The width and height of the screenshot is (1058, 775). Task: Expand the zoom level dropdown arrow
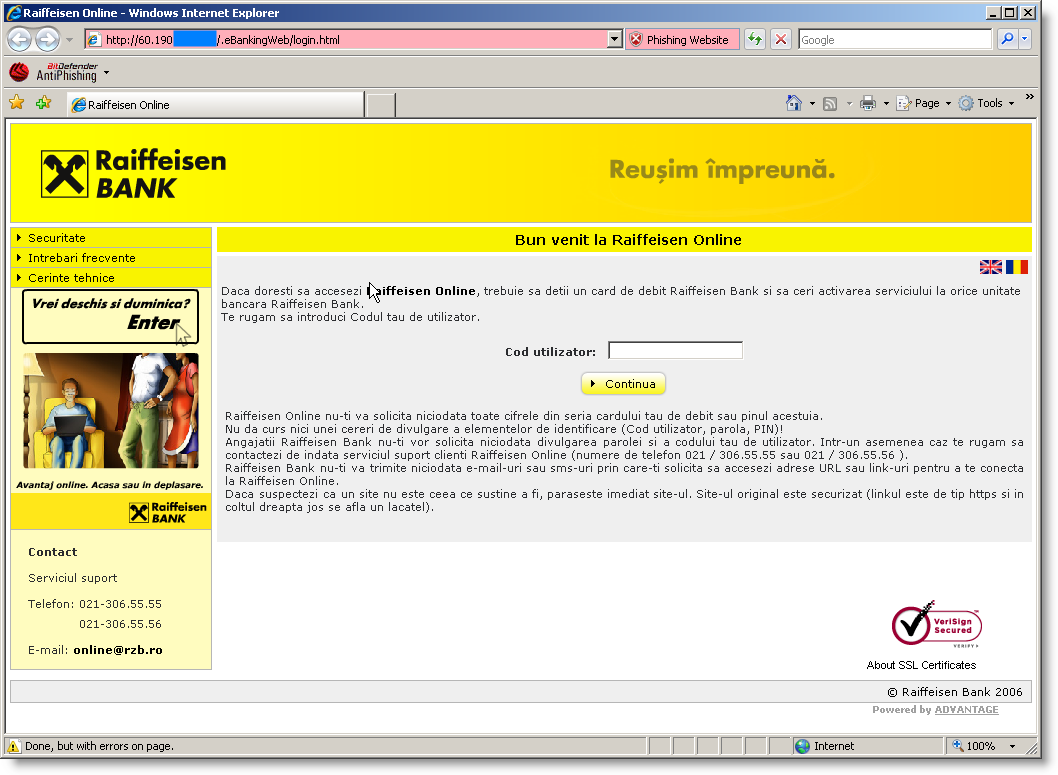pos(1012,746)
